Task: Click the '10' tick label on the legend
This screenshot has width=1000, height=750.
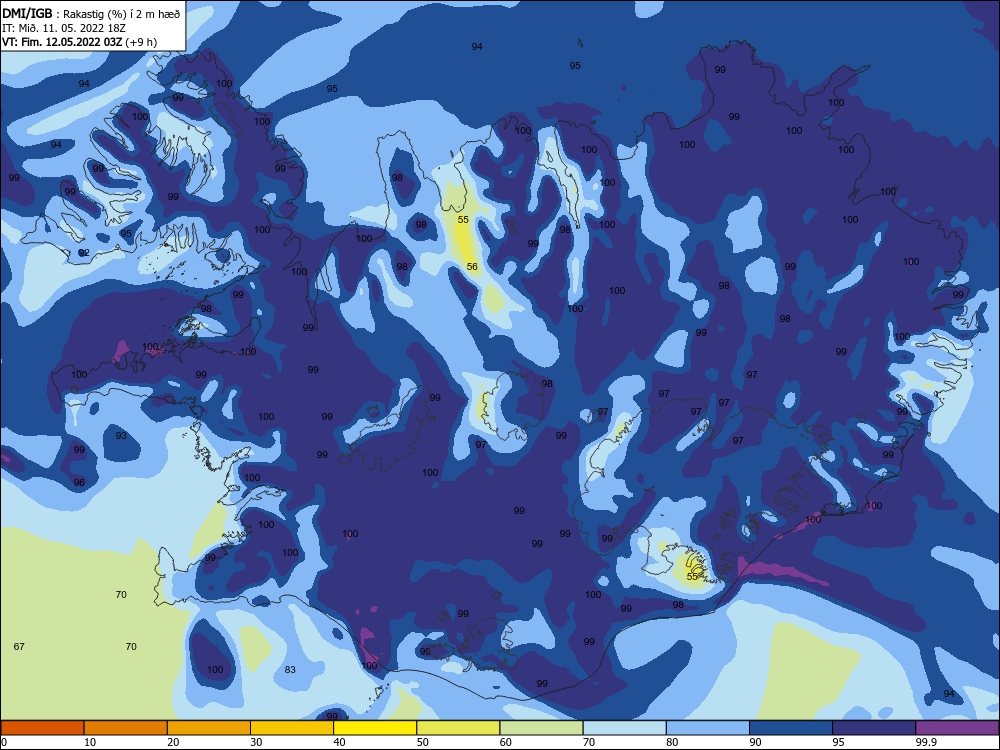Action: (x=90, y=742)
